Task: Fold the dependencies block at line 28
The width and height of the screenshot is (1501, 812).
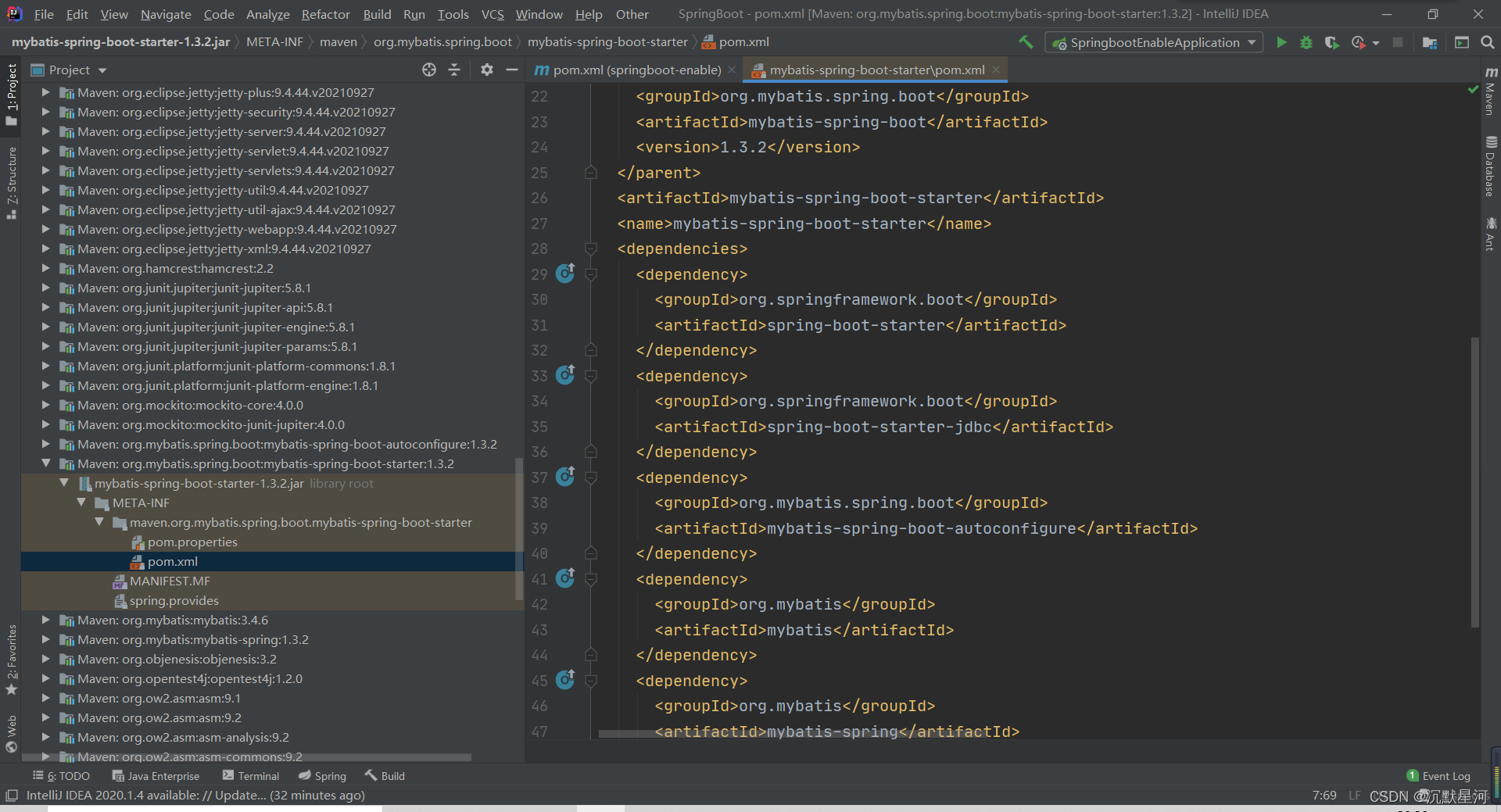Action: coord(591,249)
